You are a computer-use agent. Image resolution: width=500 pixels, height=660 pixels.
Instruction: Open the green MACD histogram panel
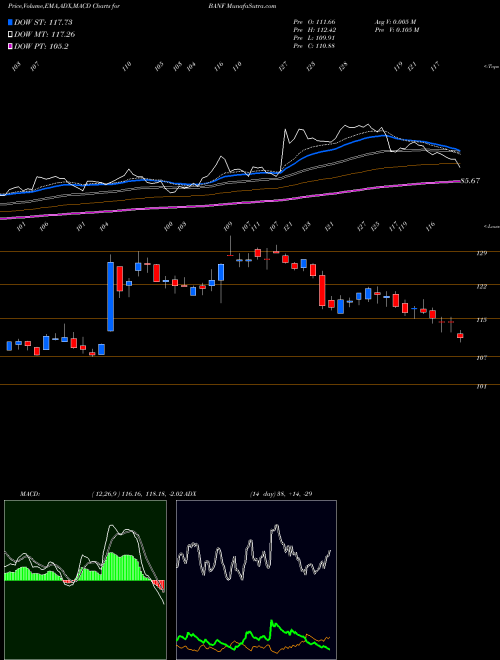(x=85, y=580)
